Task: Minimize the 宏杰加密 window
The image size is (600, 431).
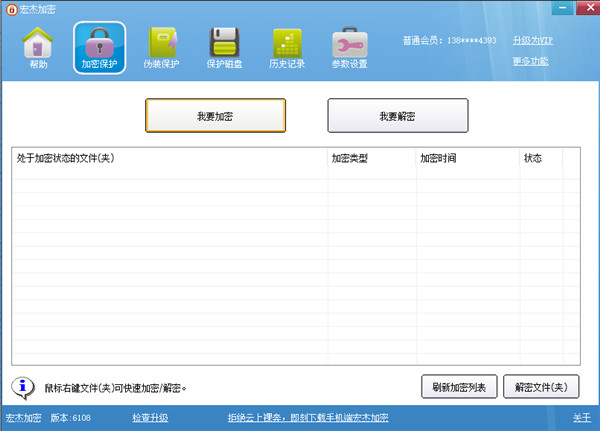Action: pos(562,7)
